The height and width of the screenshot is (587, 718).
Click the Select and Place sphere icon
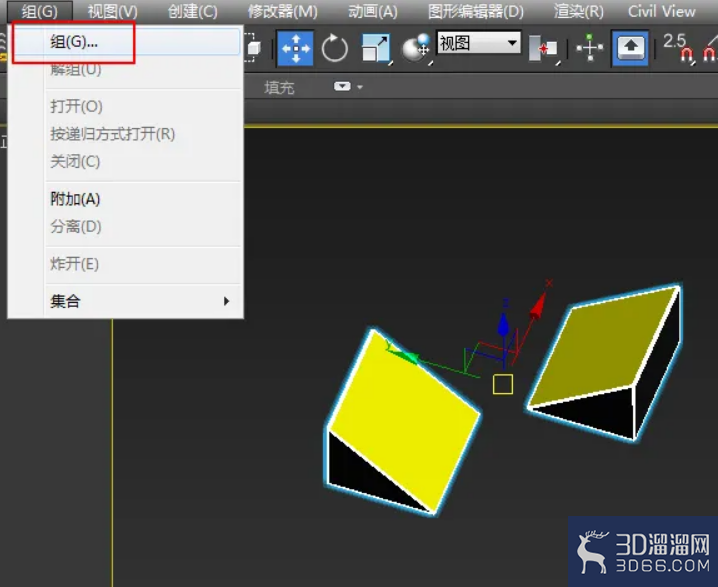tap(416, 48)
